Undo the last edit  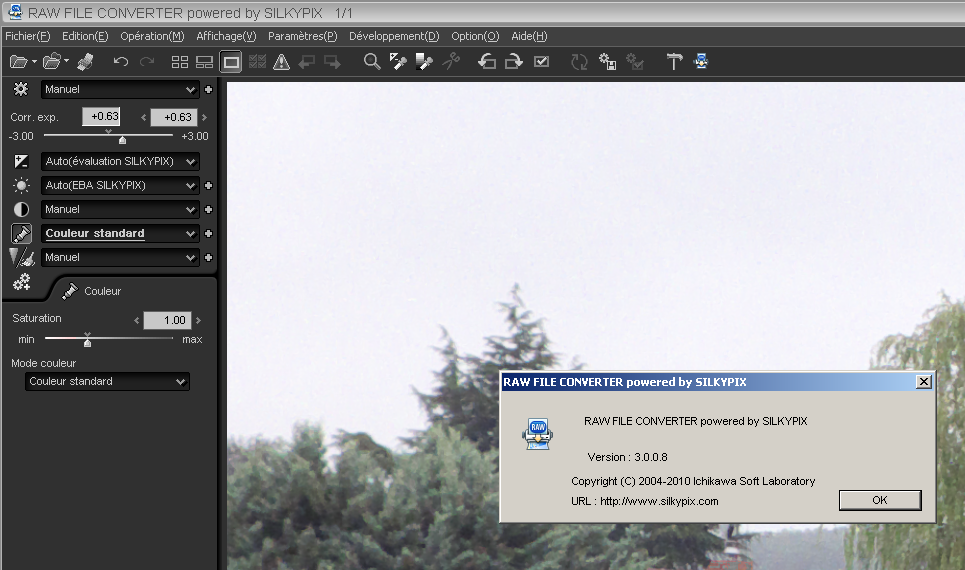121,62
